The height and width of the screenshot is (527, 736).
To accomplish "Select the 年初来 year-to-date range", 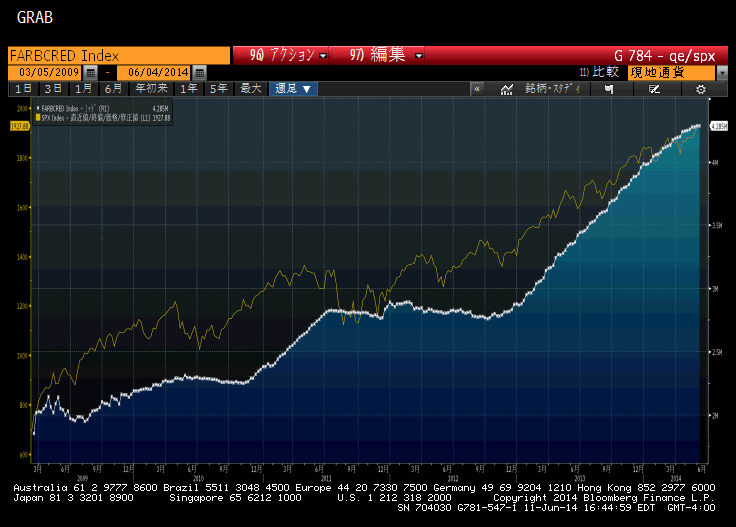I will point(151,89).
